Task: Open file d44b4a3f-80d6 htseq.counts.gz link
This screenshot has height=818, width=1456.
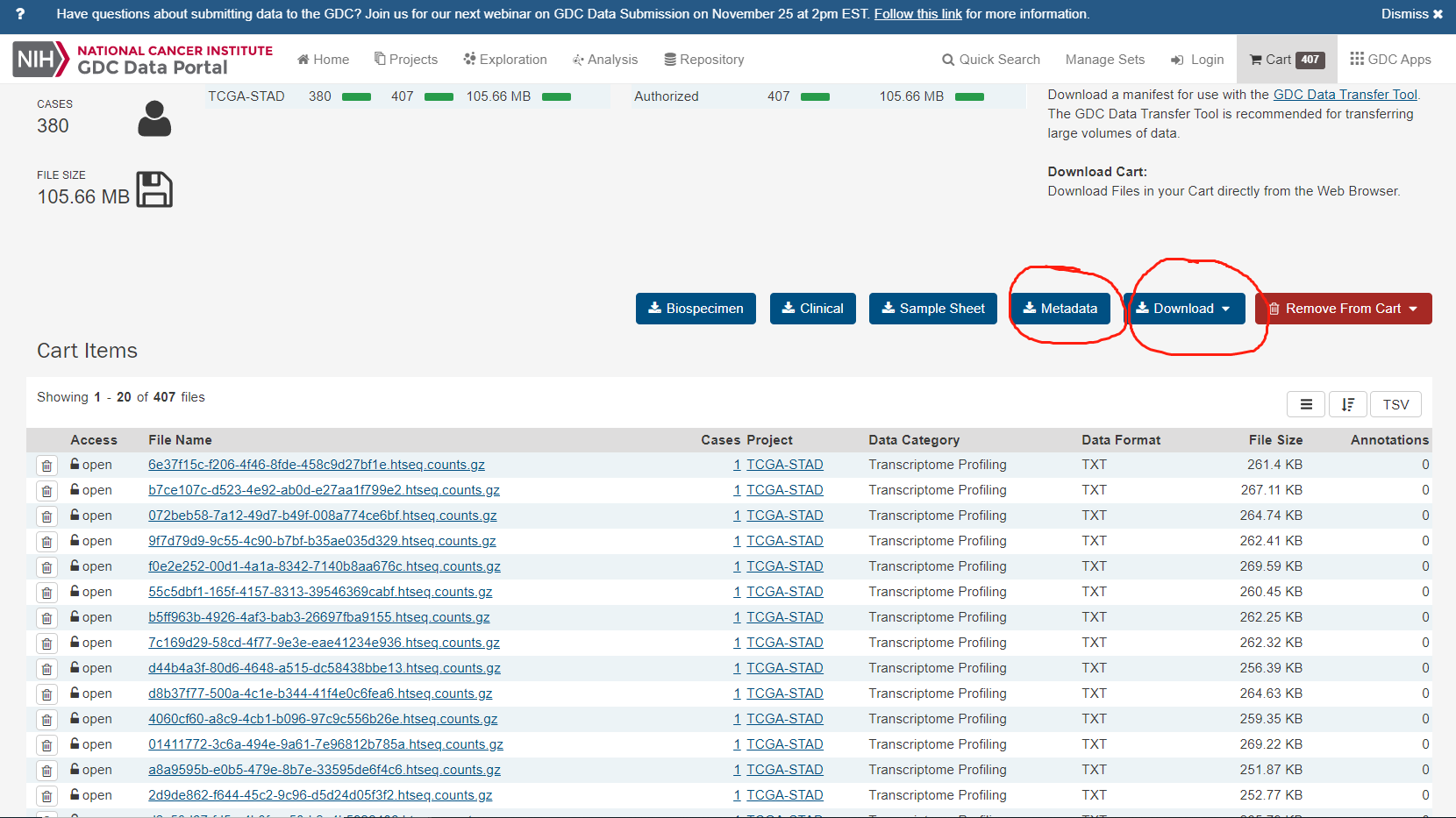Action: [325, 668]
